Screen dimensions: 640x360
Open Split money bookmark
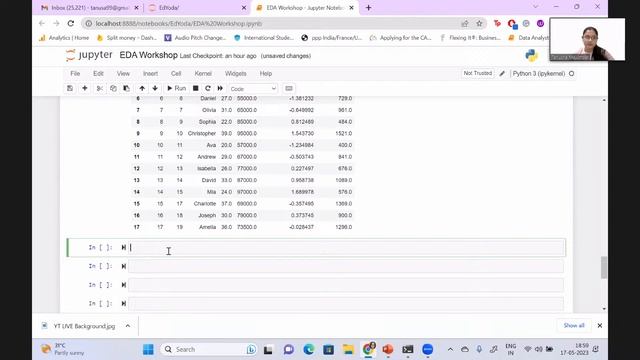click(127, 38)
